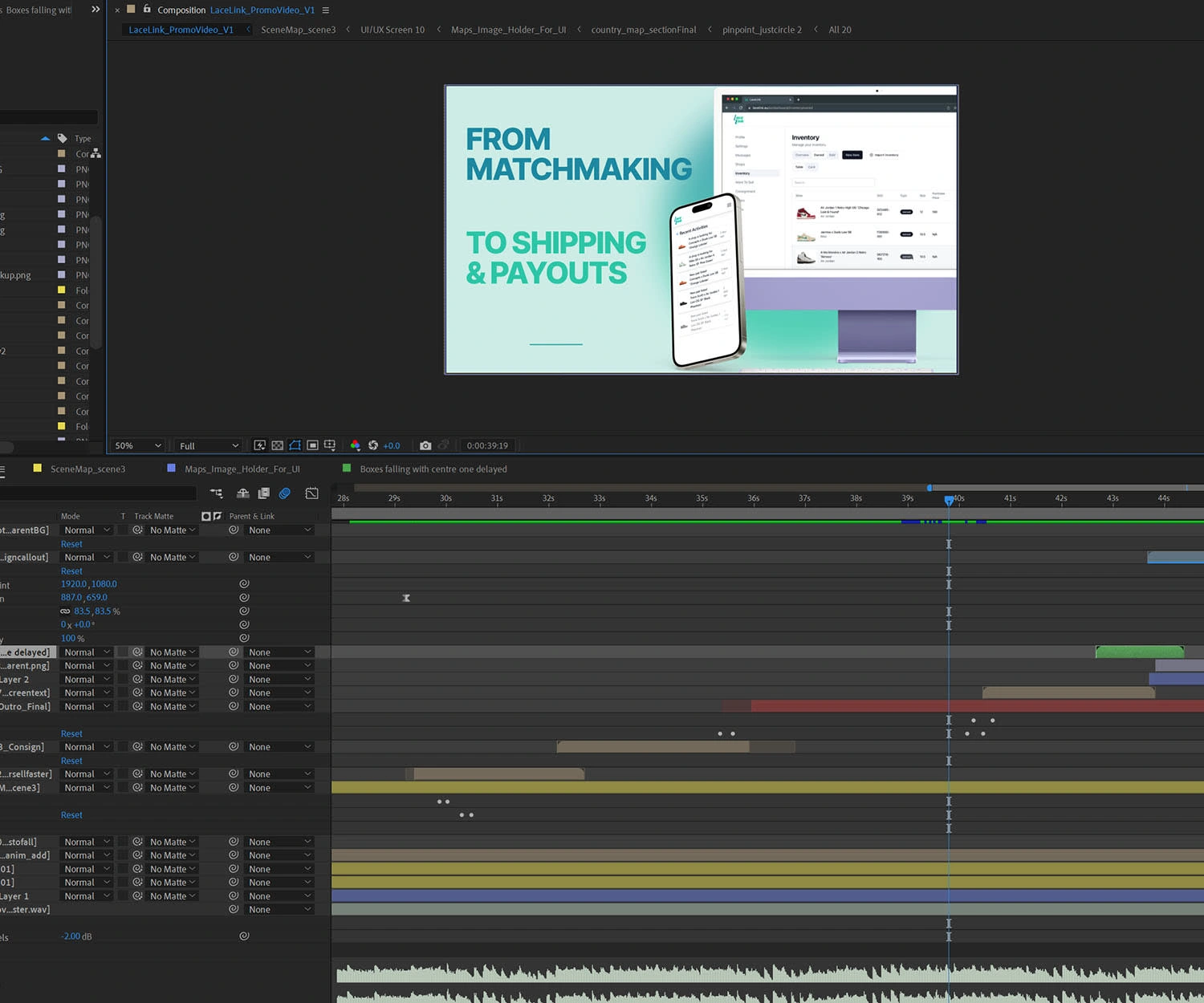The width and height of the screenshot is (1204, 1003).
Task: Open the Full resolution dropdown
Action: 209,446
